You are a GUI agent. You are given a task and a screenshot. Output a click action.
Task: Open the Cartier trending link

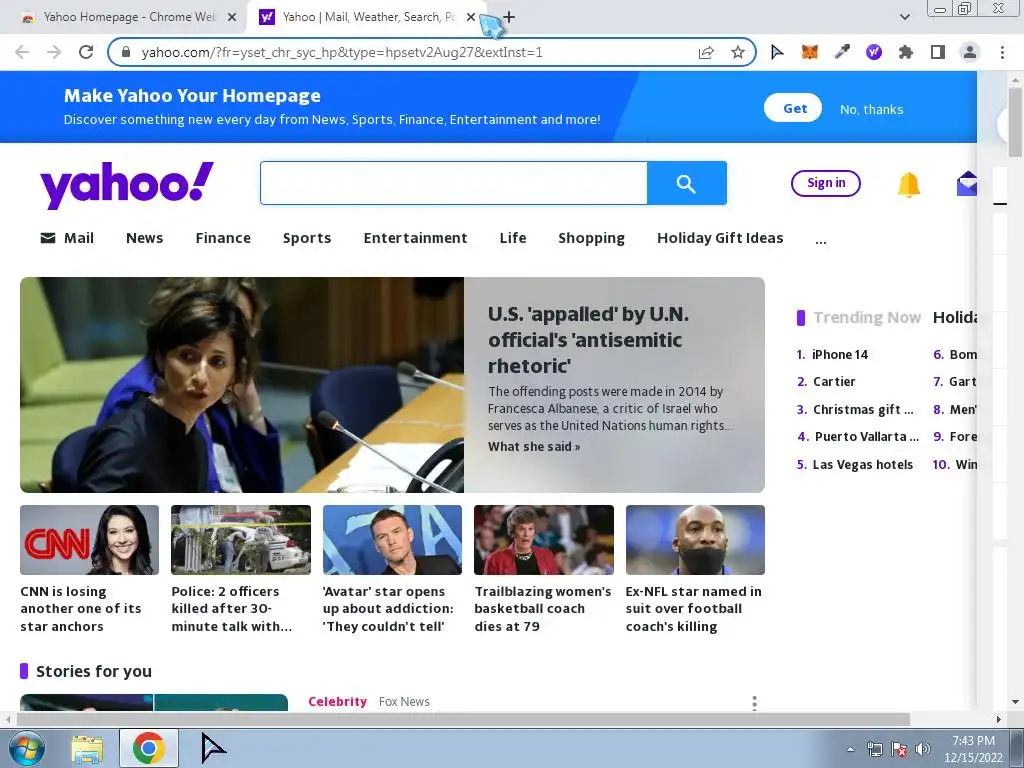point(834,381)
